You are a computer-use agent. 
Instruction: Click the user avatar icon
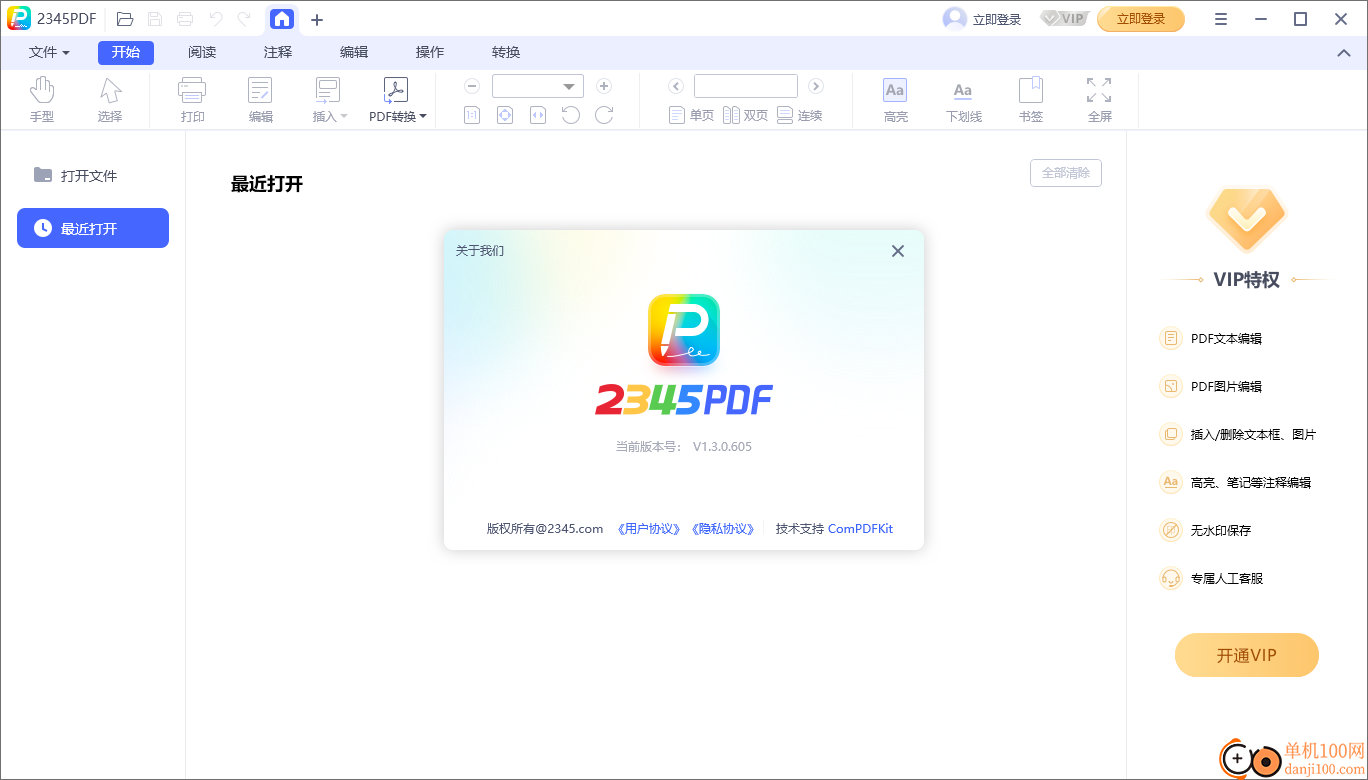coord(955,19)
